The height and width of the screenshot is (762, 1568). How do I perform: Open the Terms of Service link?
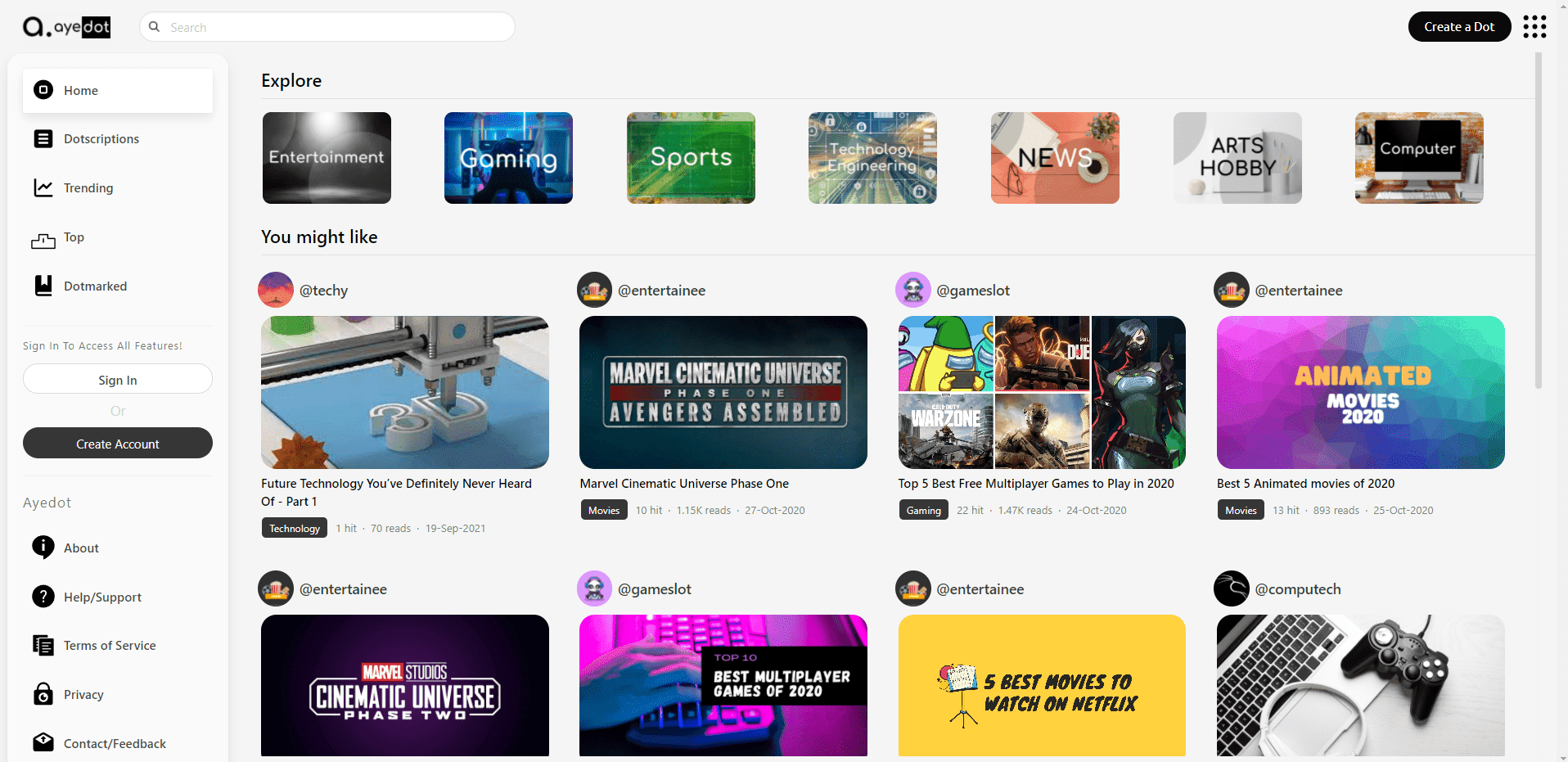(x=118, y=646)
